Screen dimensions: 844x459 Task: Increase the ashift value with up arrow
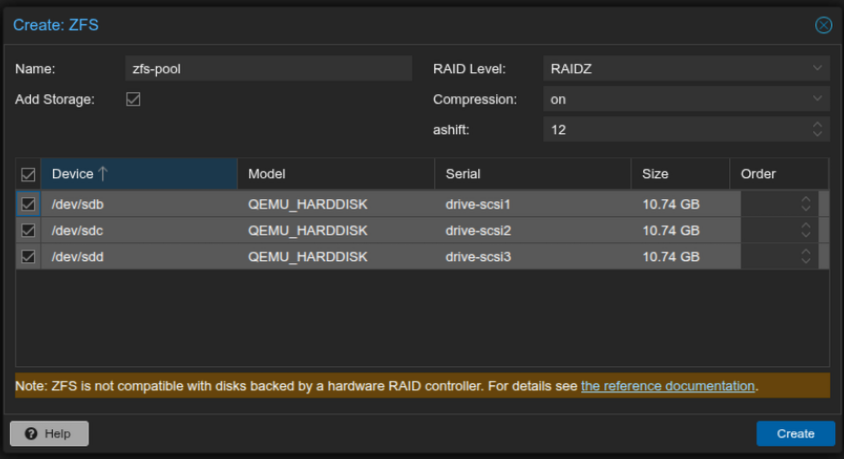(x=817, y=124)
